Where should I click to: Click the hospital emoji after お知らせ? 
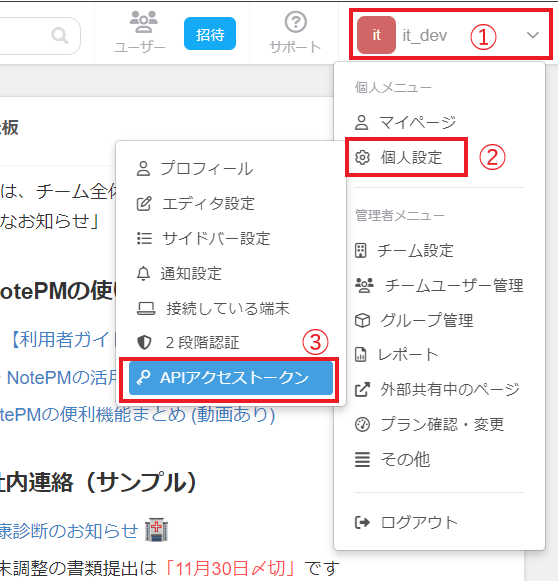click(x=156, y=530)
